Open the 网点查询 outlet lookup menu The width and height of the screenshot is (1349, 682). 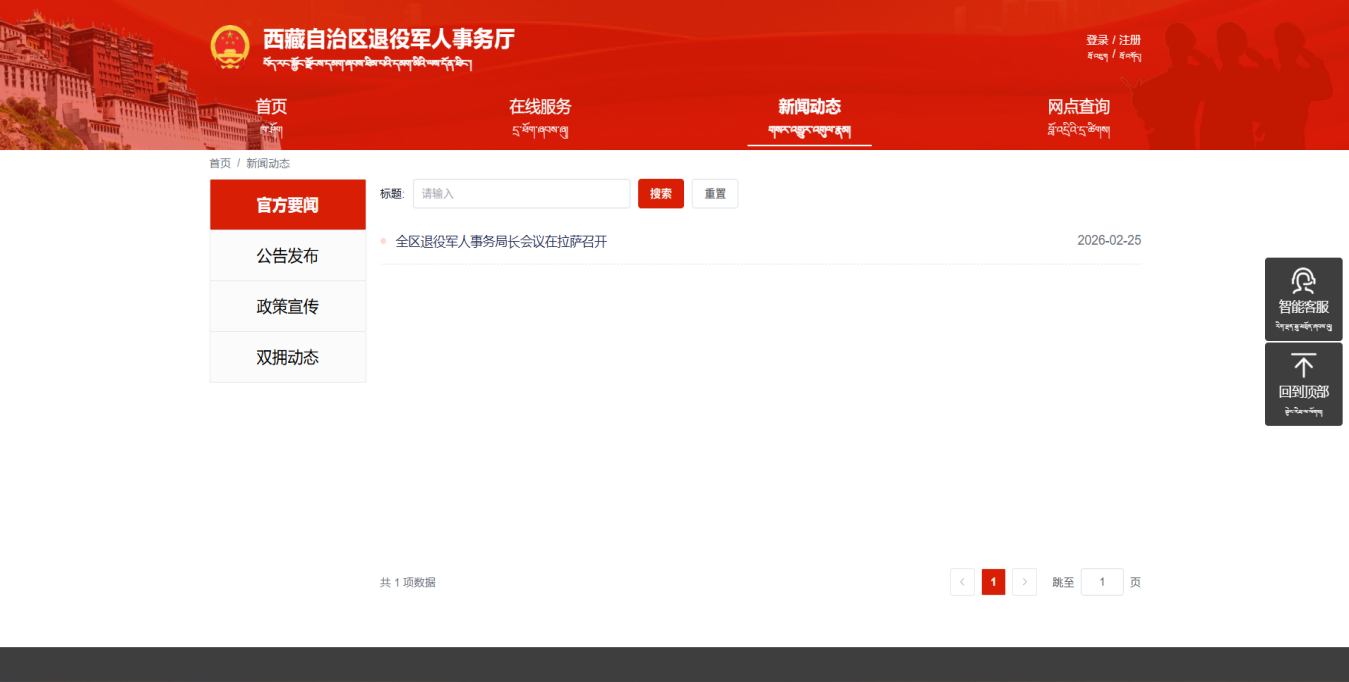click(1078, 114)
